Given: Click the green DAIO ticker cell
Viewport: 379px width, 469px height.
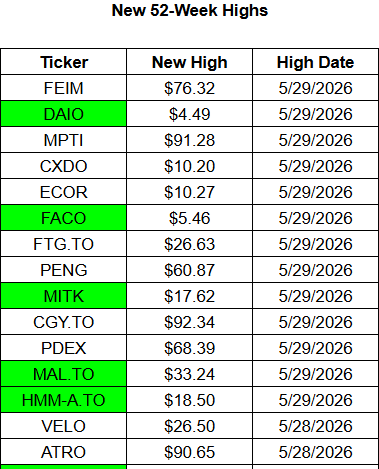Looking at the screenshot, I should (x=64, y=114).
